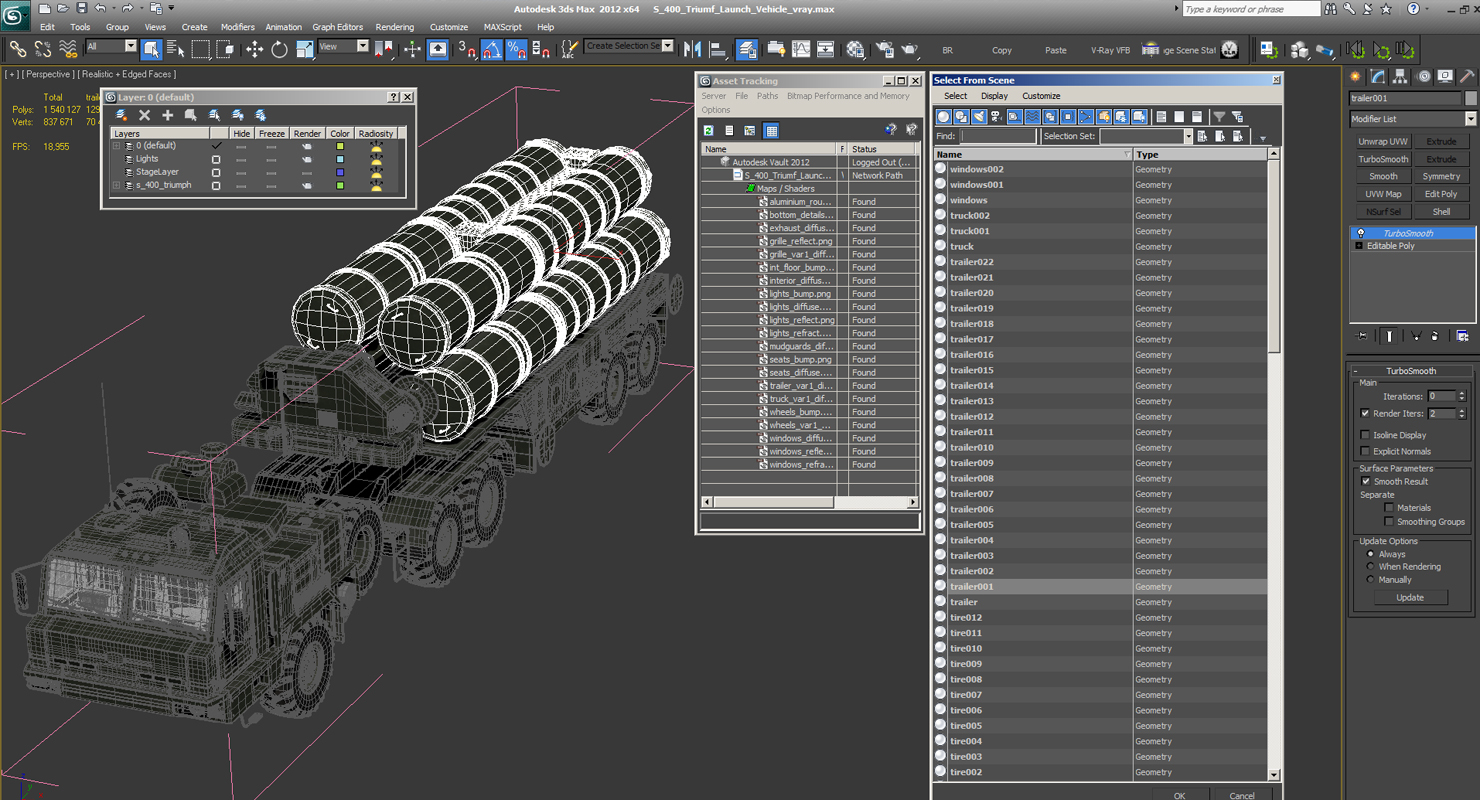Open the Graph Editors menu
Image resolution: width=1480 pixels, height=800 pixels.
point(337,27)
